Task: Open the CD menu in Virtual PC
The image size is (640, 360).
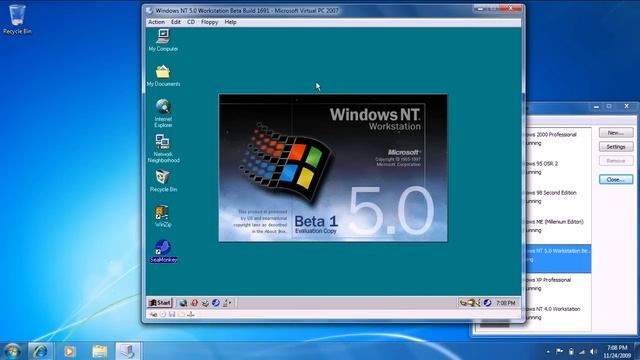Action: click(191, 22)
